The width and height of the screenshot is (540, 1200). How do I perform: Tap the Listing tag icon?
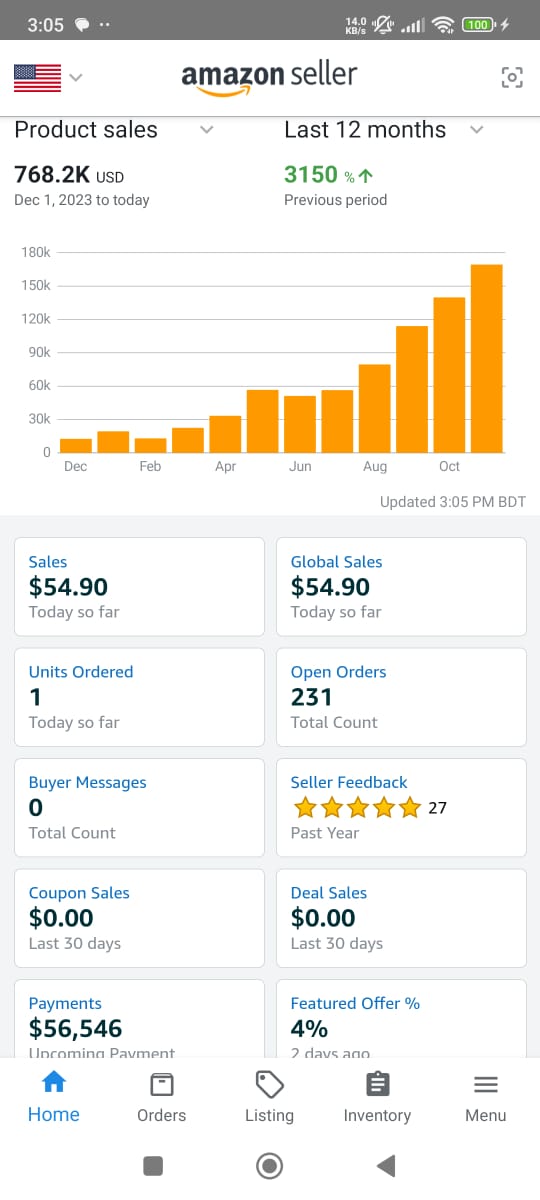pyautogui.click(x=270, y=1085)
